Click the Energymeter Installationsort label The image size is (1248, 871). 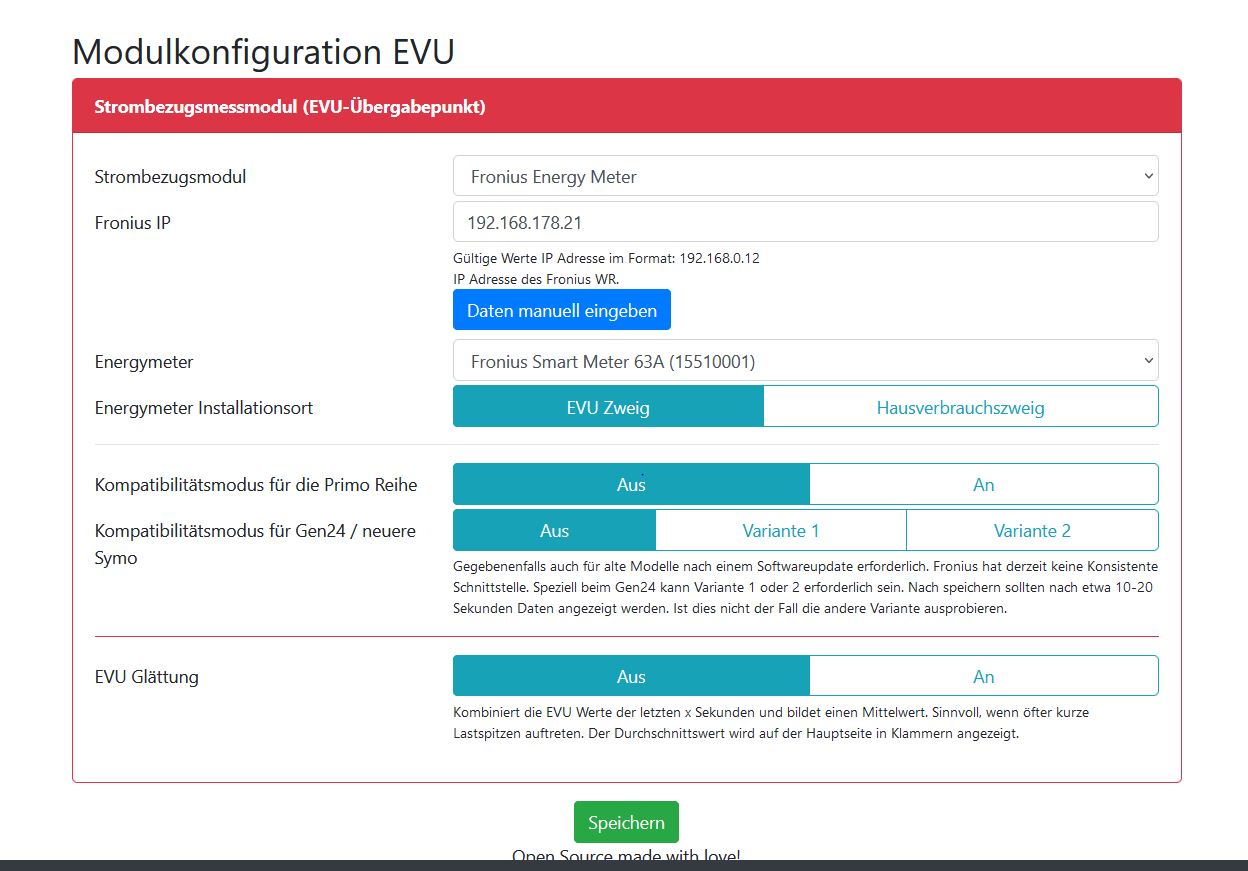(204, 408)
